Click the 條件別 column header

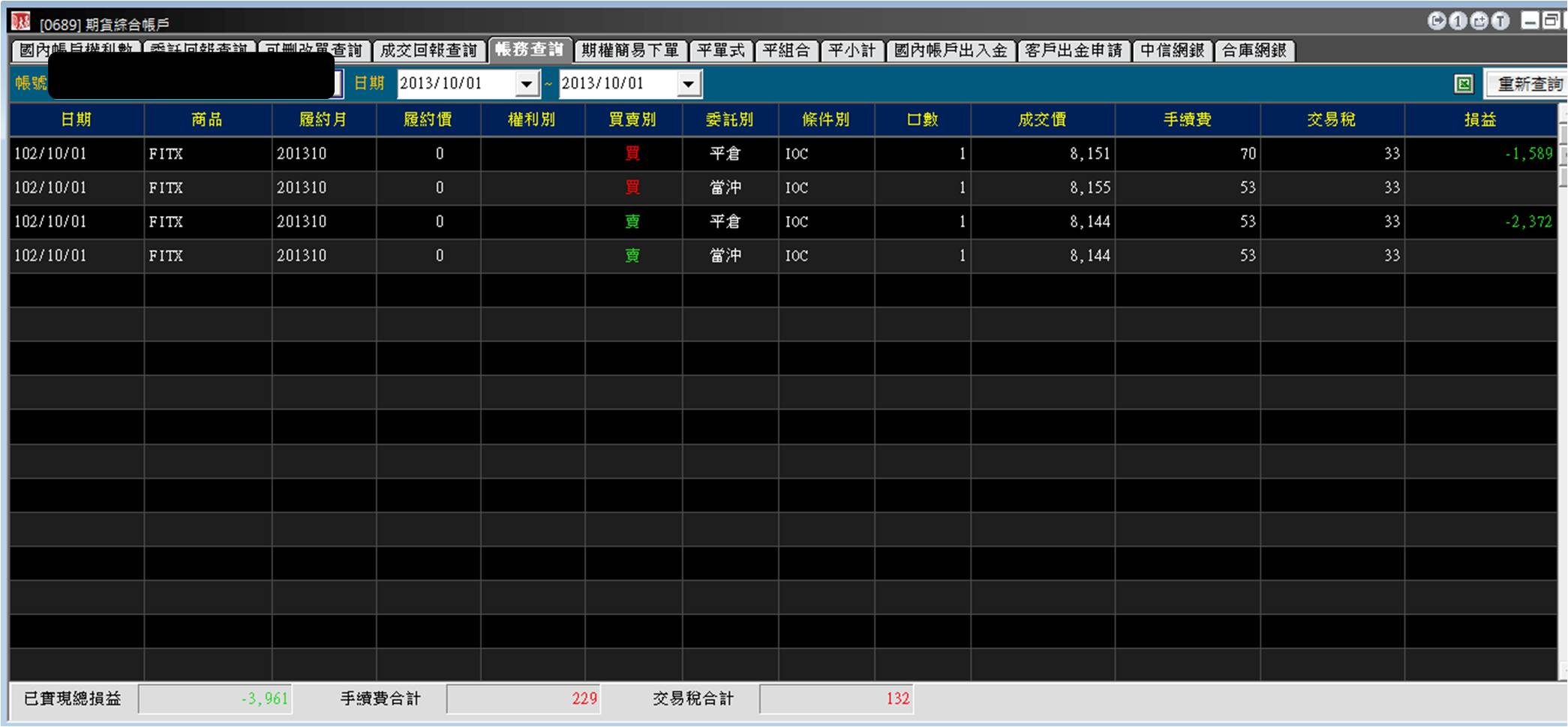[x=827, y=119]
